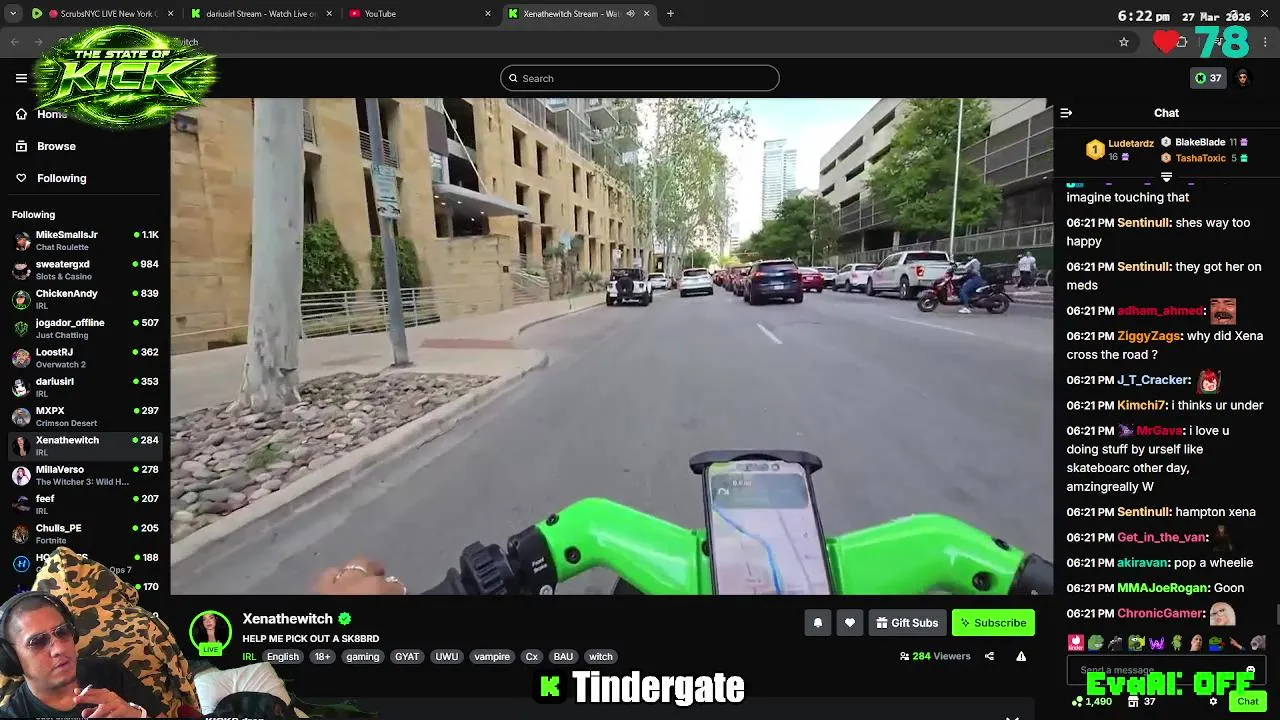The height and width of the screenshot is (720, 1280).
Task: Open jogador_offline Just Chatting channel
Action: tap(85, 328)
